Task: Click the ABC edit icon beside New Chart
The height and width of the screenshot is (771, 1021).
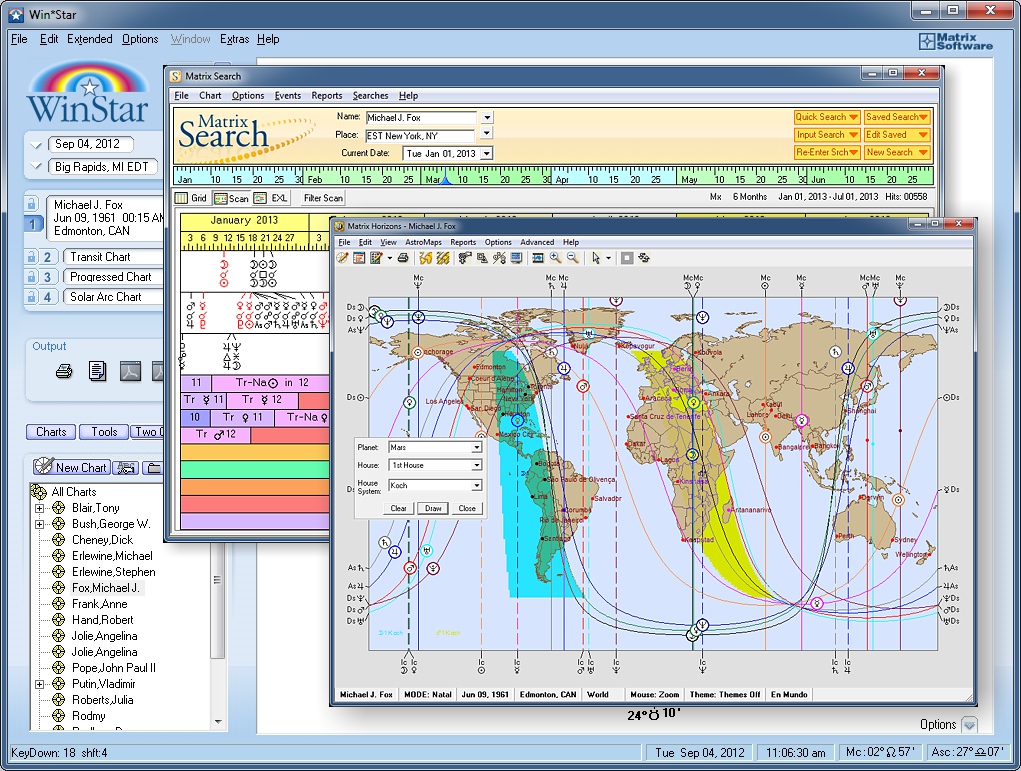Action: 125,468
